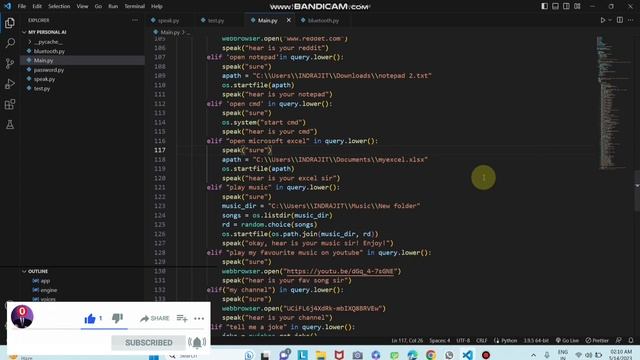The image size is (640, 360).
Task: Open feedback icon in status bar
Action: (x=619, y=340)
